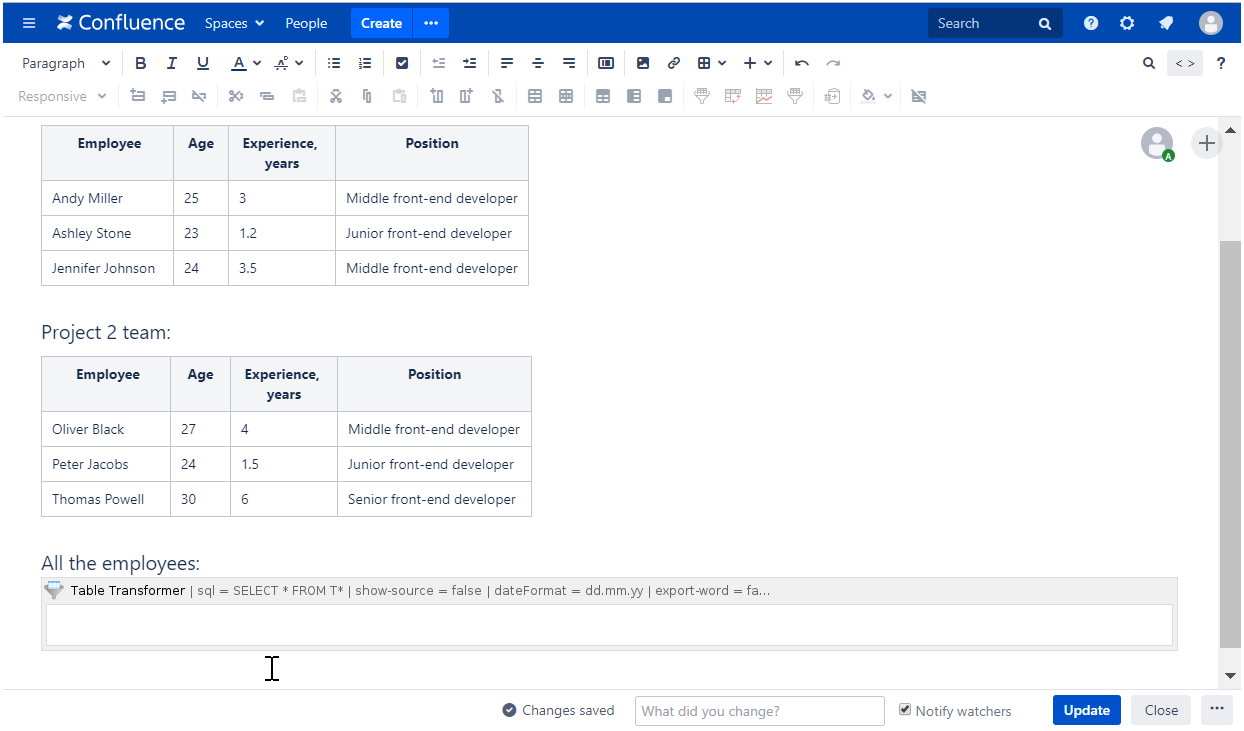The height and width of the screenshot is (731, 1244).
Task: Undo the last edit
Action: (x=801, y=63)
